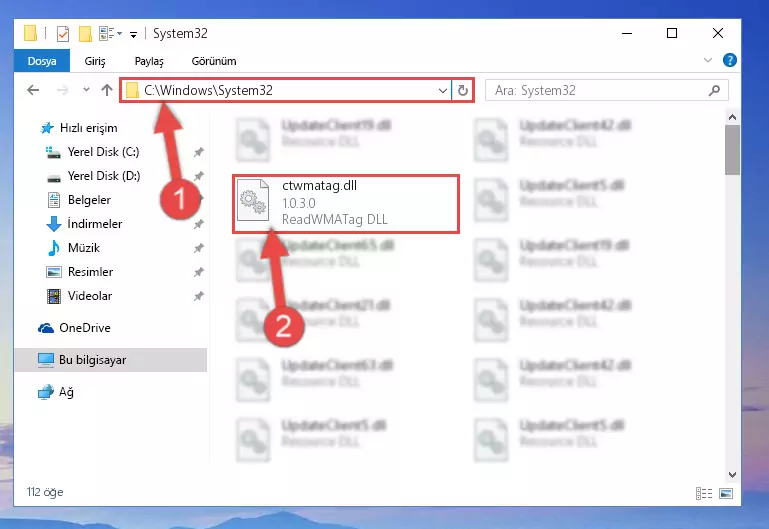The height and width of the screenshot is (529, 769).
Task: Open the Help question mark icon
Action: point(730,60)
